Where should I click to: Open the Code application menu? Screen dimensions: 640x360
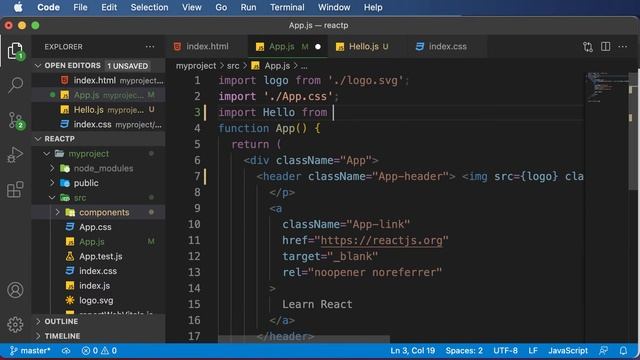48,7
